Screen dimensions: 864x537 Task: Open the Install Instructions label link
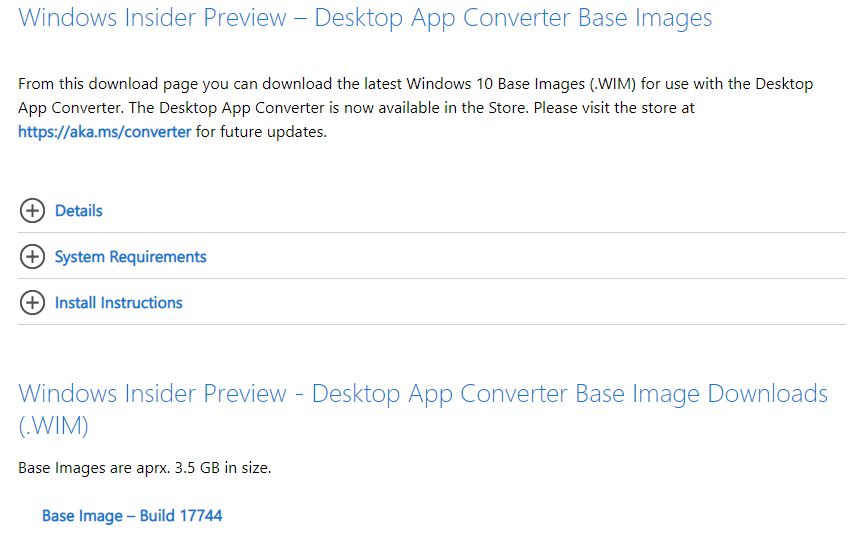click(118, 302)
